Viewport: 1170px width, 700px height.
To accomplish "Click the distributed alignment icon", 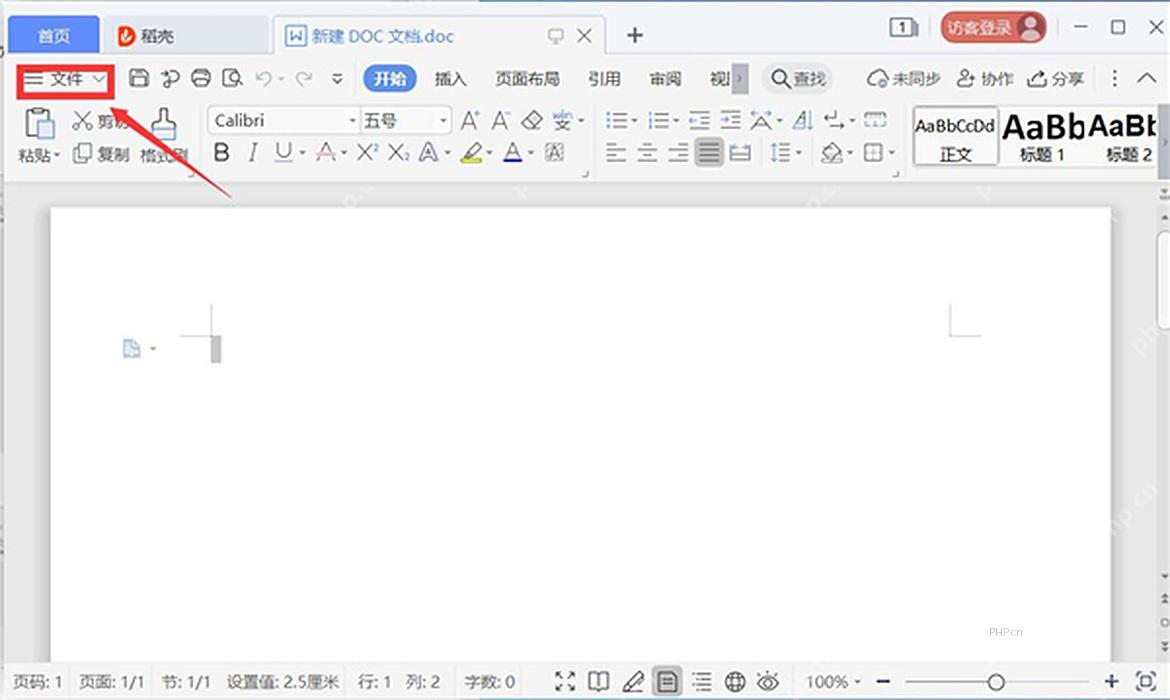I will coord(740,154).
